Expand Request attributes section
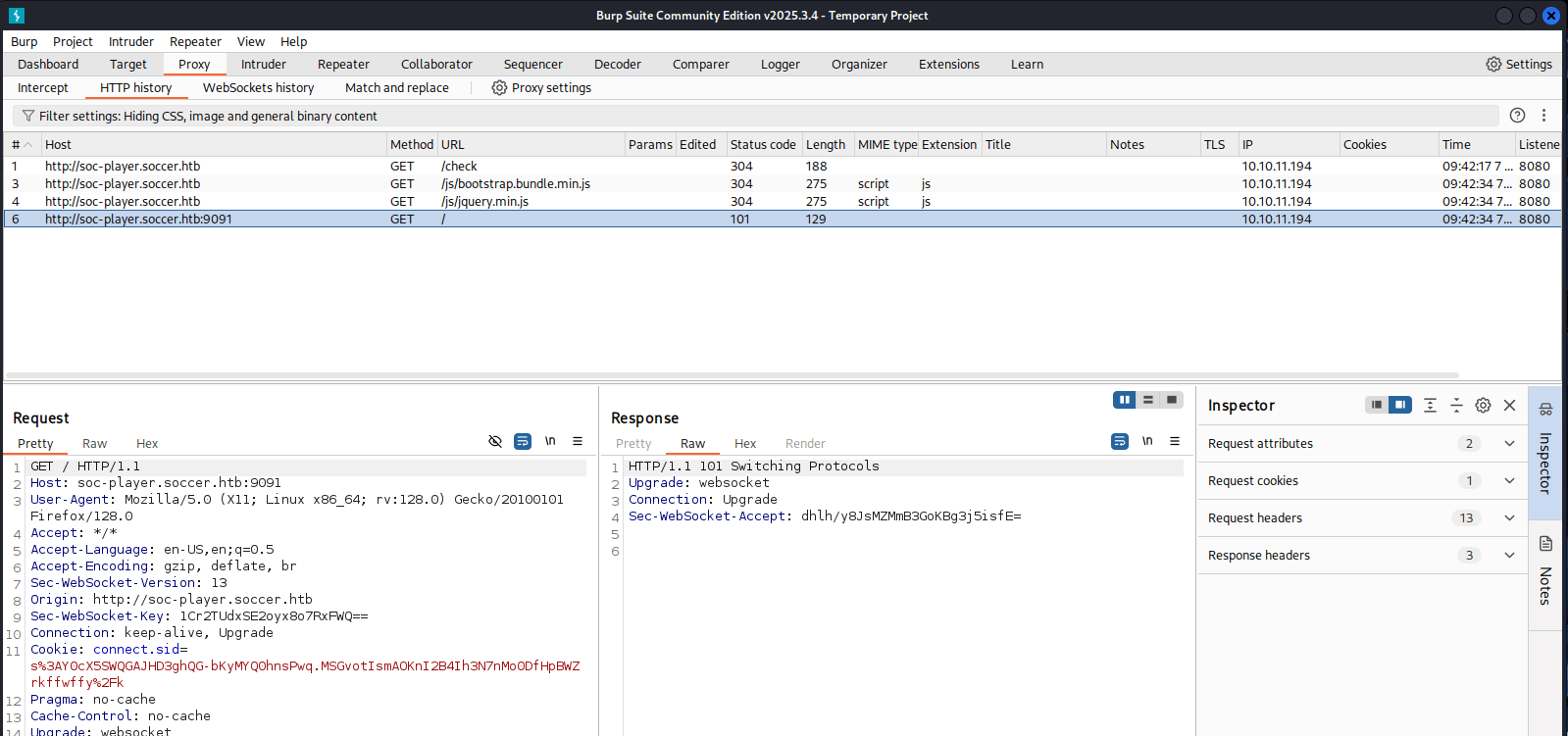 pos(1362,443)
